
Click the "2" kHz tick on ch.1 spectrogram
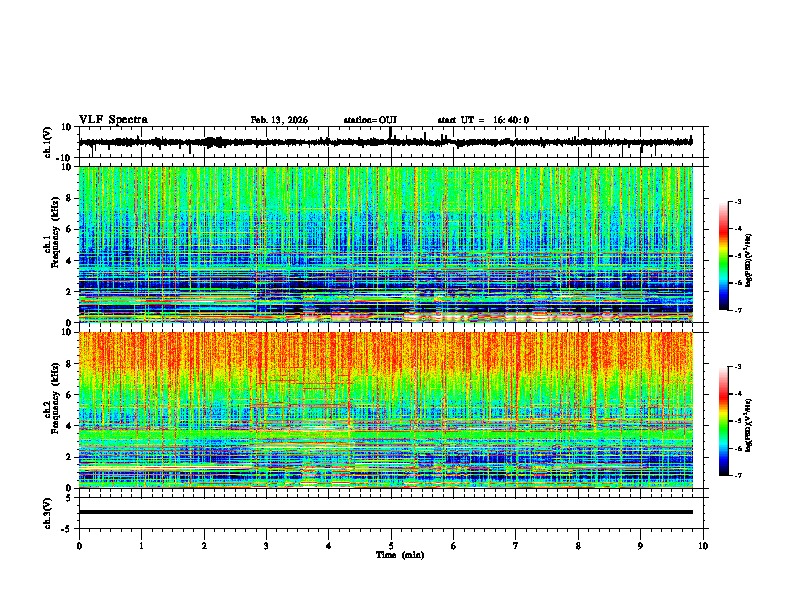pyautogui.click(x=69, y=291)
